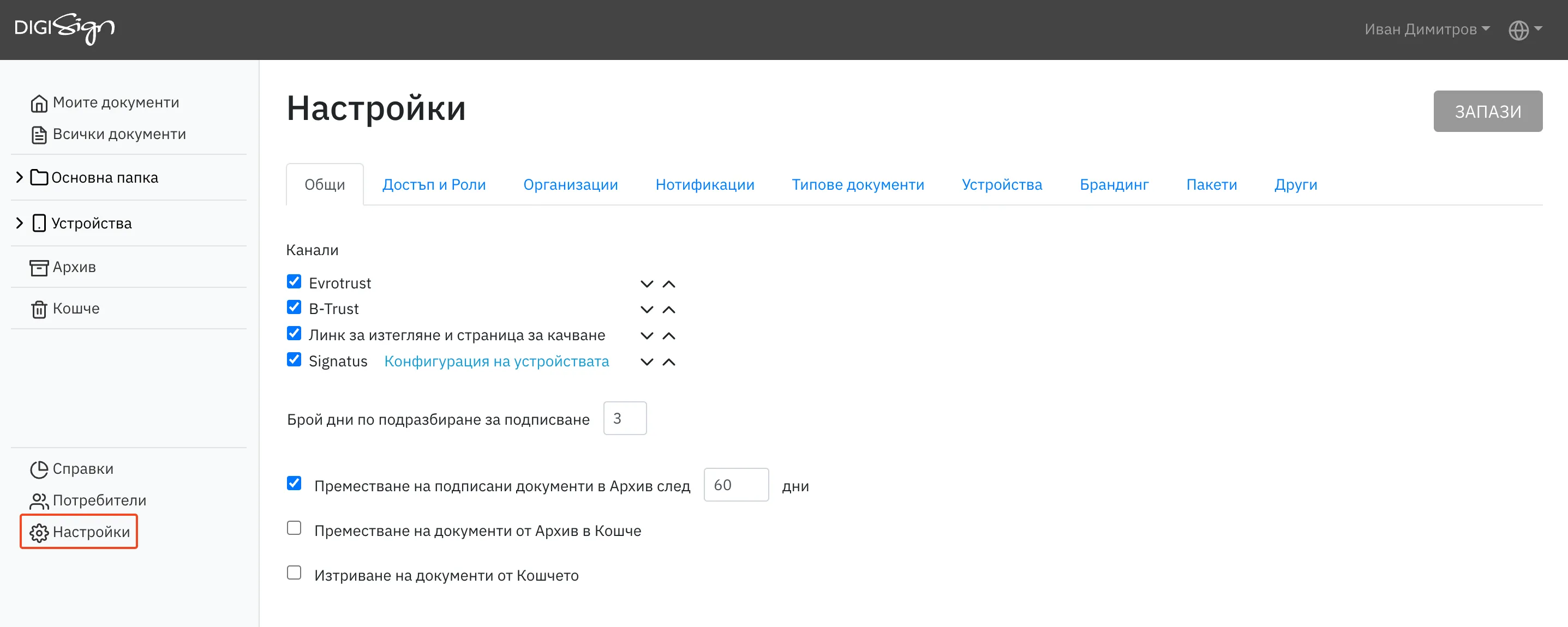Click the Основна папка folder icon
The height and width of the screenshot is (627, 1568).
(39, 178)
